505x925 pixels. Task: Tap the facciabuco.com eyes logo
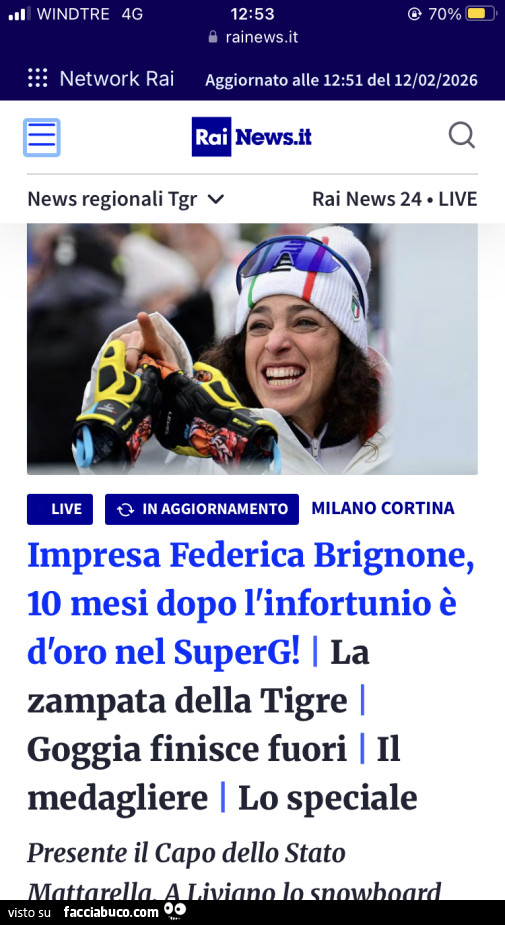pyautogui.click(x=175, y=911)
